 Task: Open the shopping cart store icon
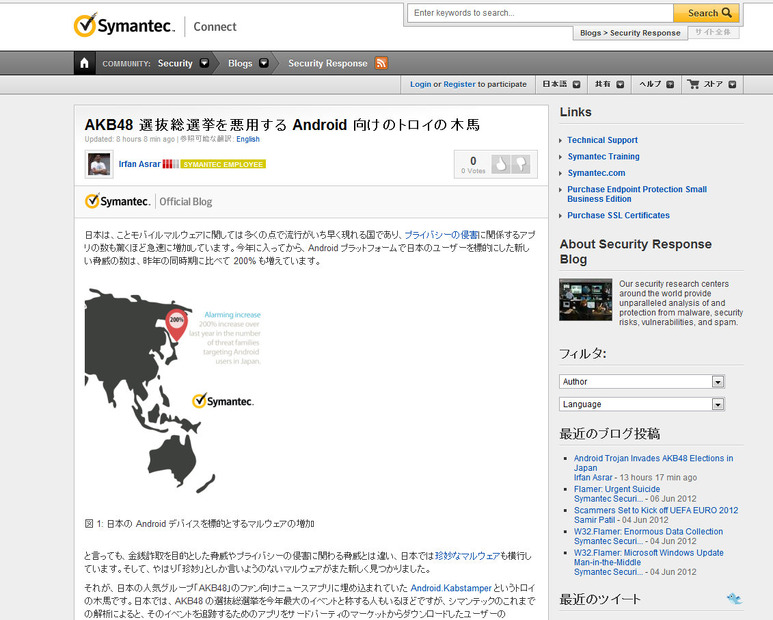coord(693,84)
